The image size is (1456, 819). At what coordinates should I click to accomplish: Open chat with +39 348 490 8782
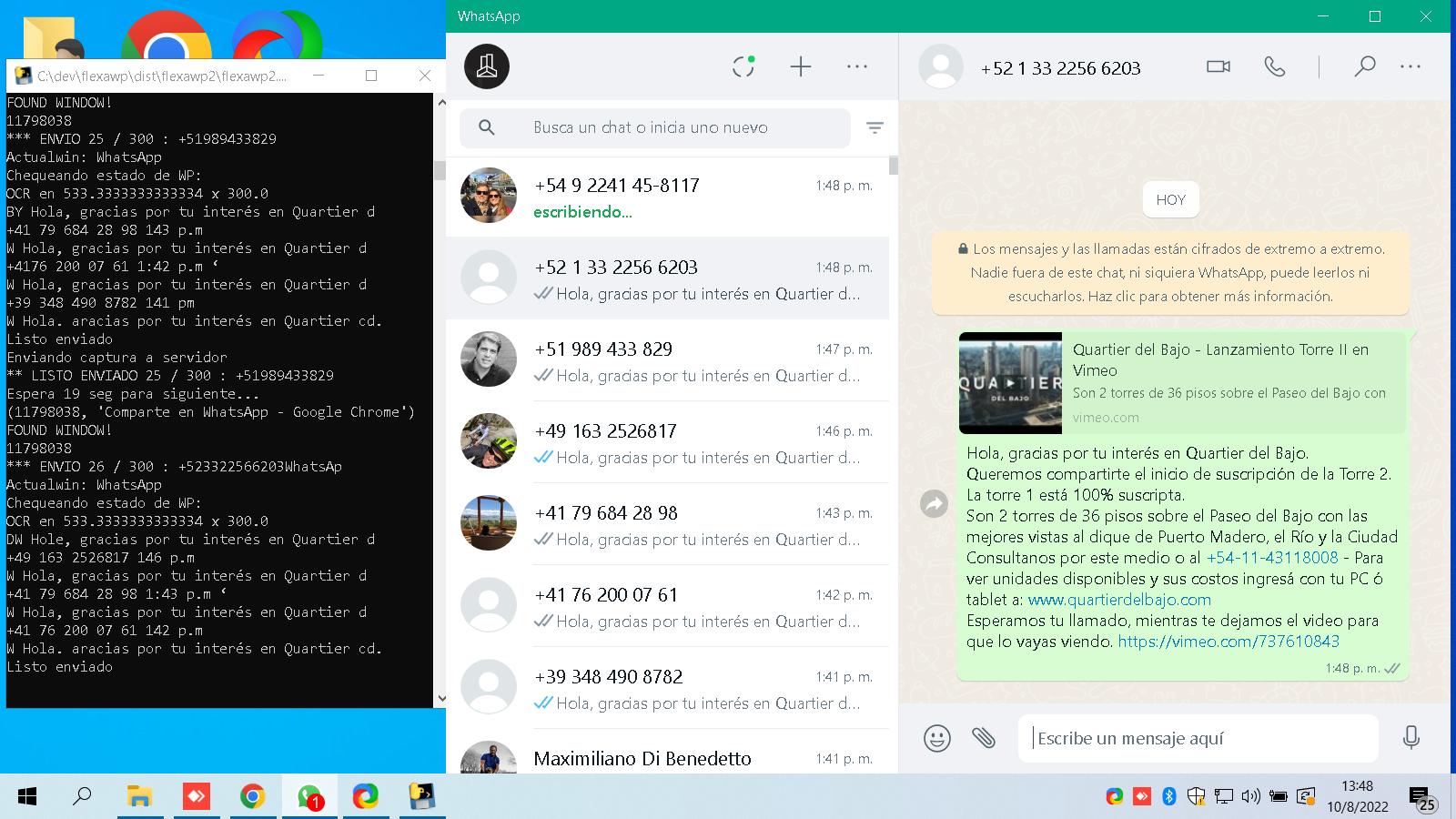pos(667,688)
